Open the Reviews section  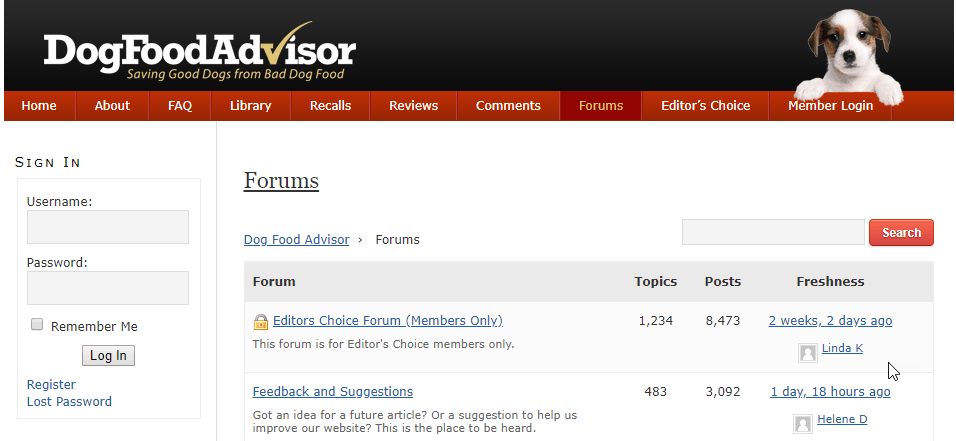pyautogui.click(x=413, y=106)
